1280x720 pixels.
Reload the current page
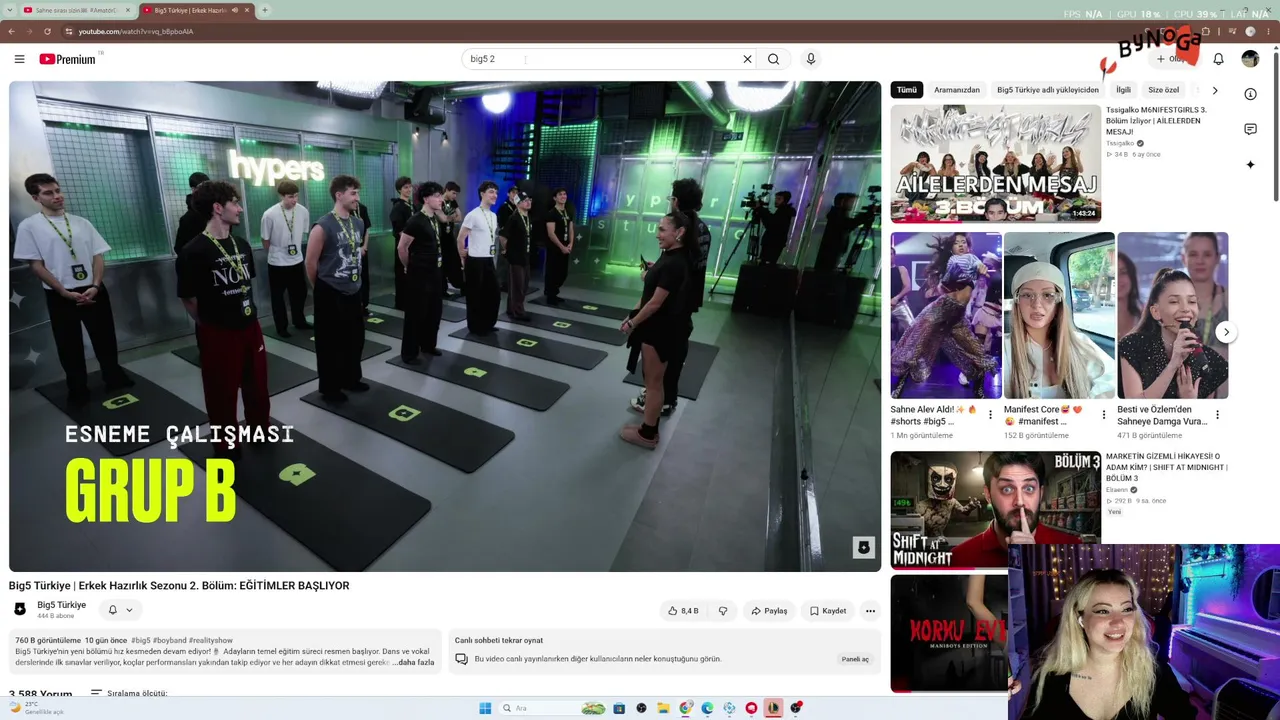[45, 31]
